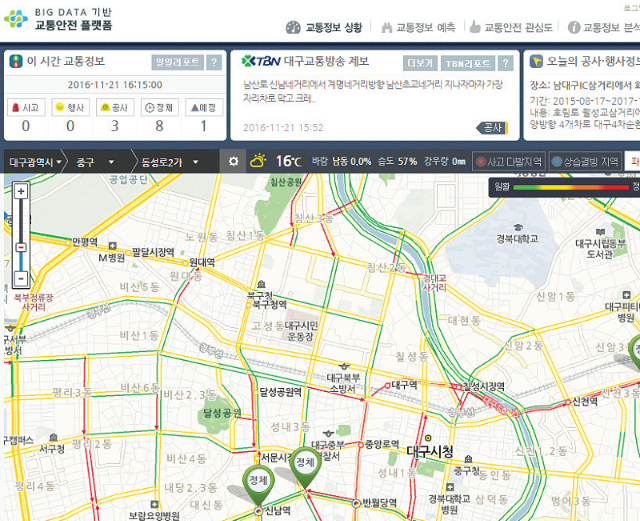This screenshot has height=521, width=640.
Task: Click the weather sun-cloud icon
Action: [x=259, y=161]
